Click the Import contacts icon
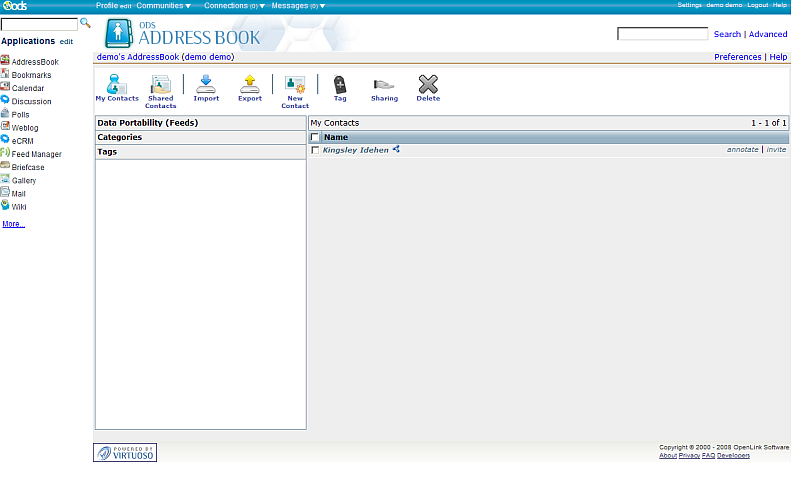 point(206,85)
